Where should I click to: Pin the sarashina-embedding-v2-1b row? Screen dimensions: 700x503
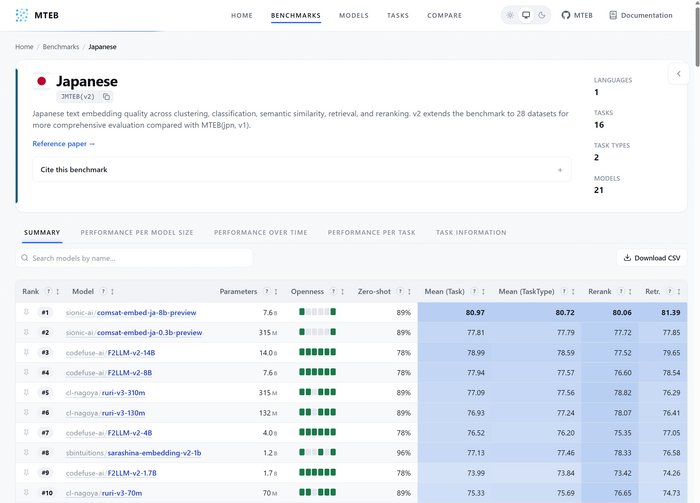(26, 453)
